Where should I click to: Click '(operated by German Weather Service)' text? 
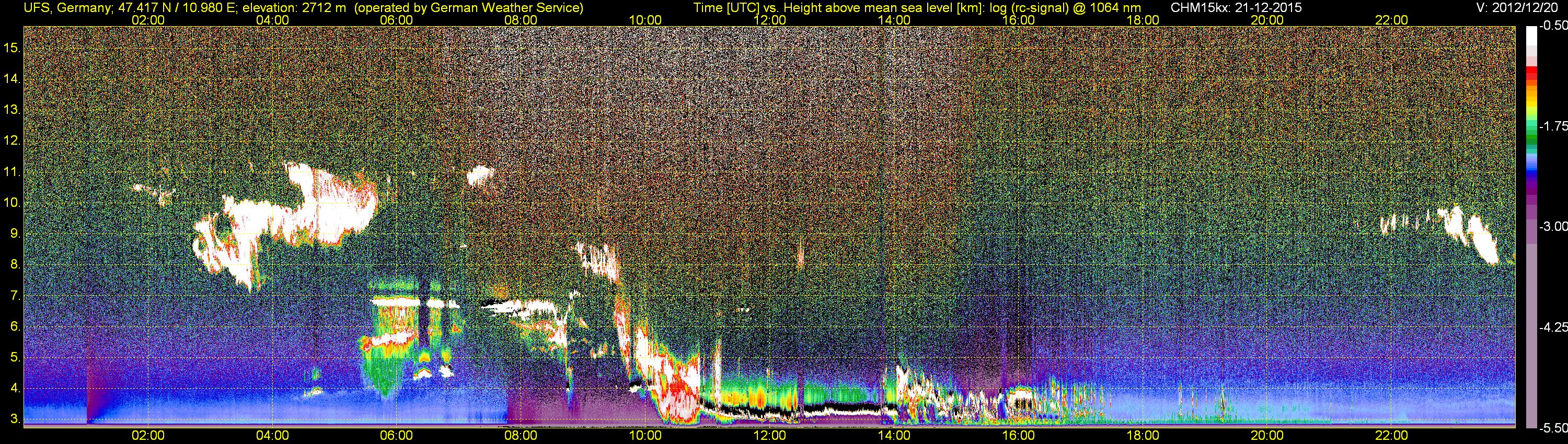pyautogui.click(x=469, y=8)
